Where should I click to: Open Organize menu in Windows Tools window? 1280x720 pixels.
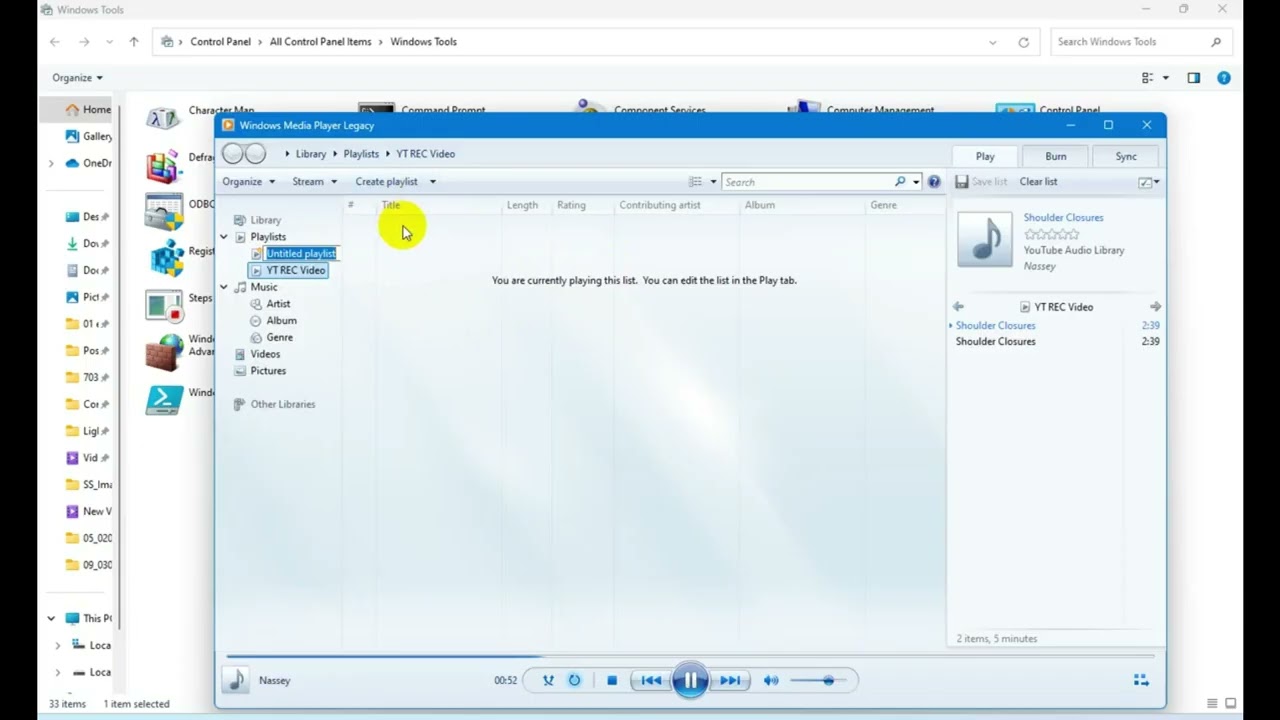(x=77, y=78)
